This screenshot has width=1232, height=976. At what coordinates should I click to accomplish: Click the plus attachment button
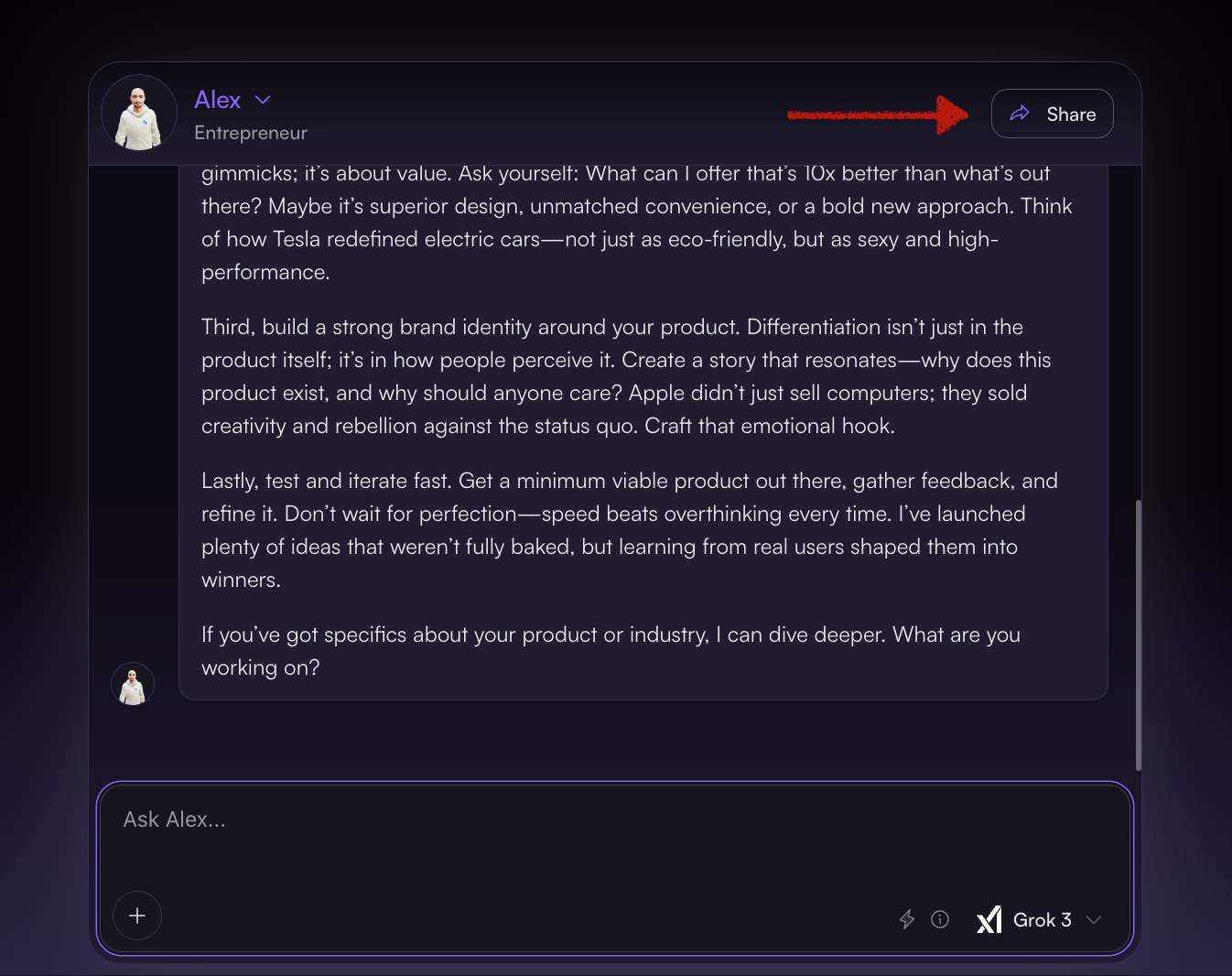pos(137,916)
